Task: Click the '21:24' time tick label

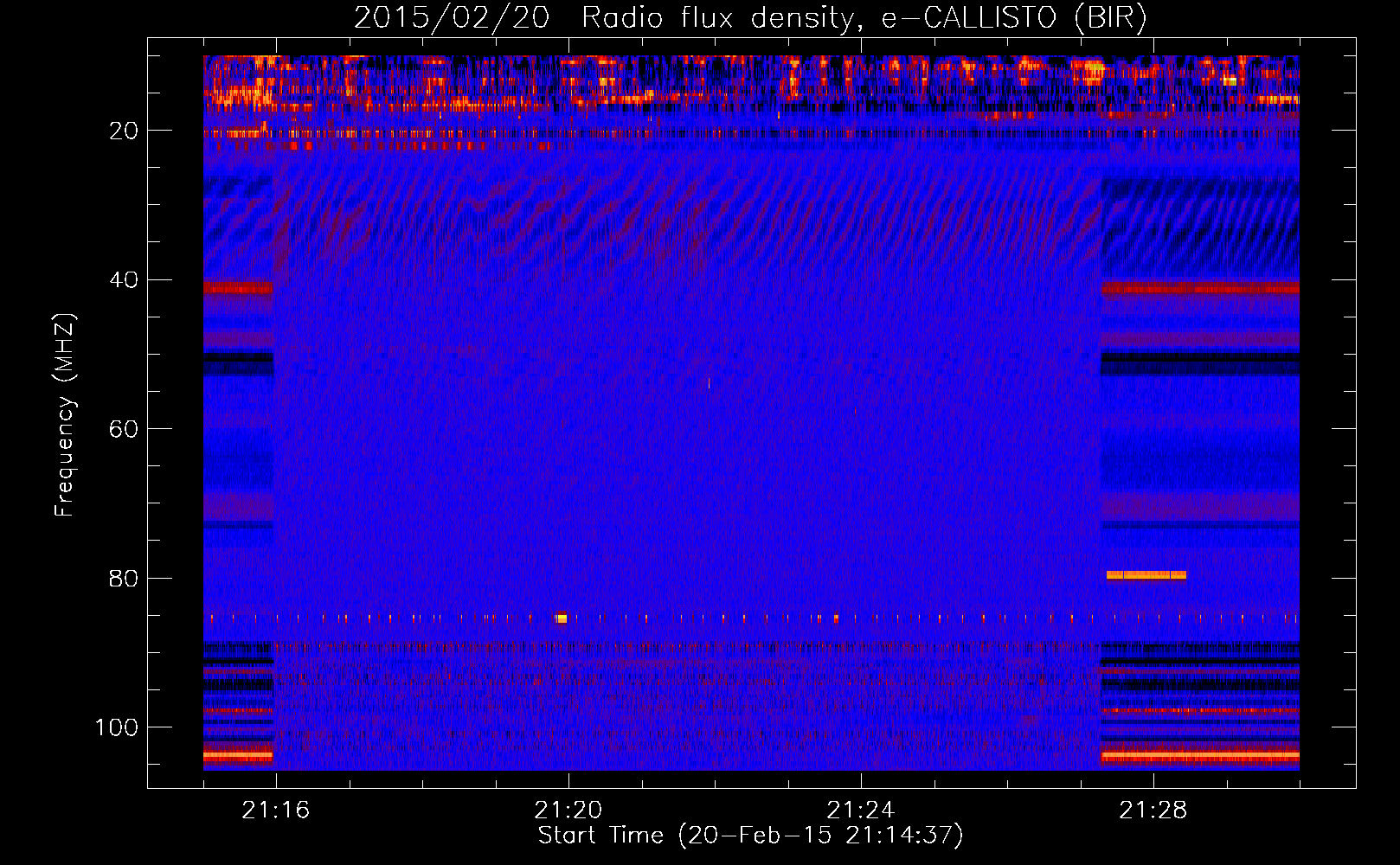Action: click(x=860, y=810)
